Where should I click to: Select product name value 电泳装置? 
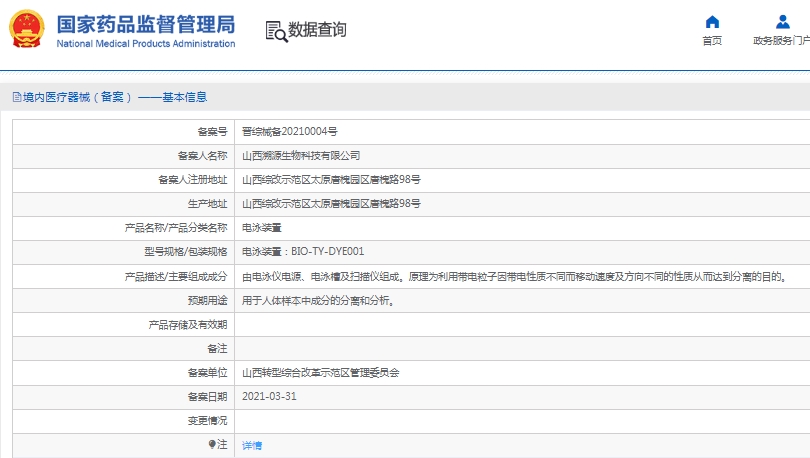[x=261, y=228]
